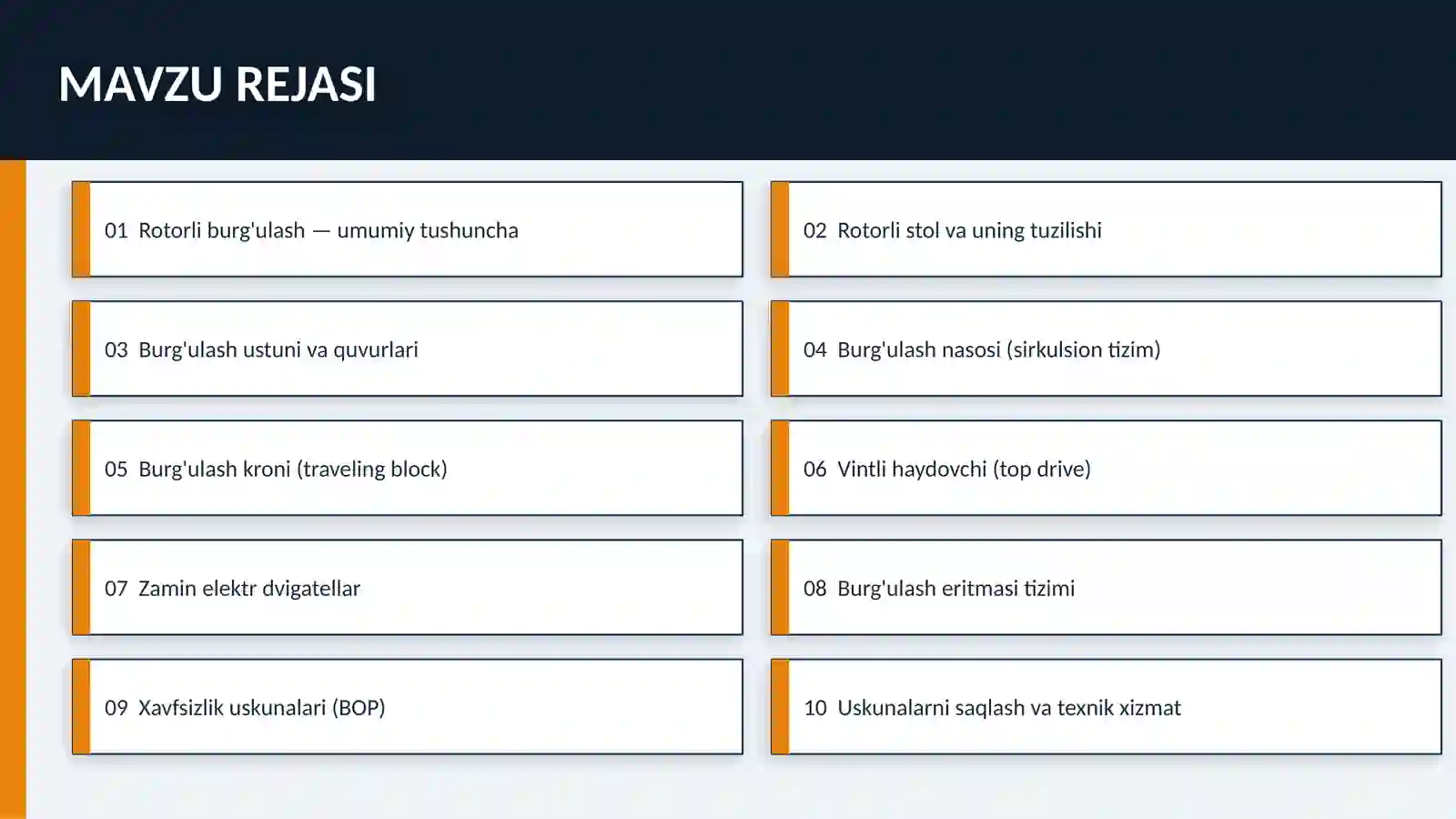Click the orange accent bar of item 08

780,587
